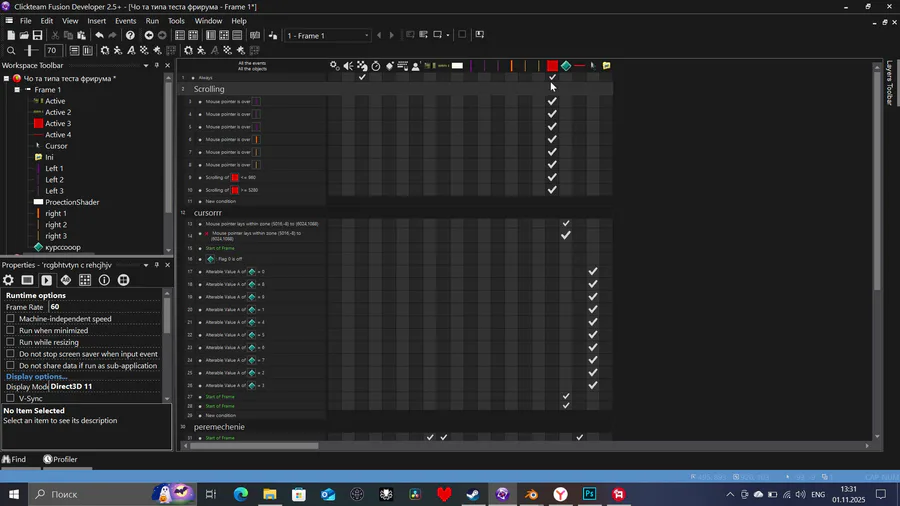Collapse the Frame 1 tree node
The width and height of the screenshot is (900, 506).
click(17, 89)
